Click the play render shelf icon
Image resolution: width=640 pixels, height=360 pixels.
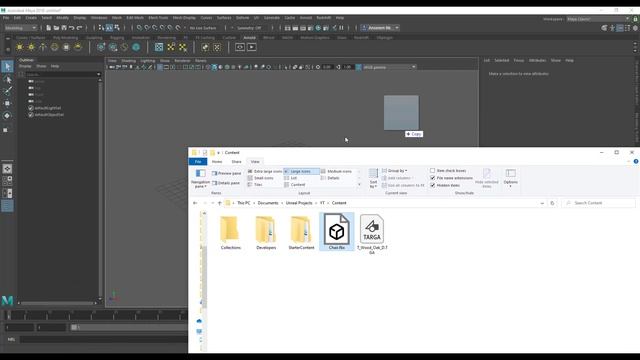252,47
